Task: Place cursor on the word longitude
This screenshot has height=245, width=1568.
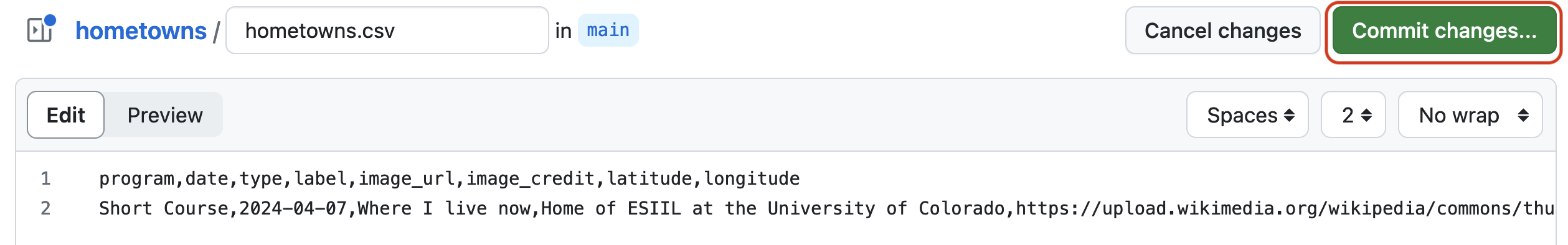Action: click(x=752, y=179)
